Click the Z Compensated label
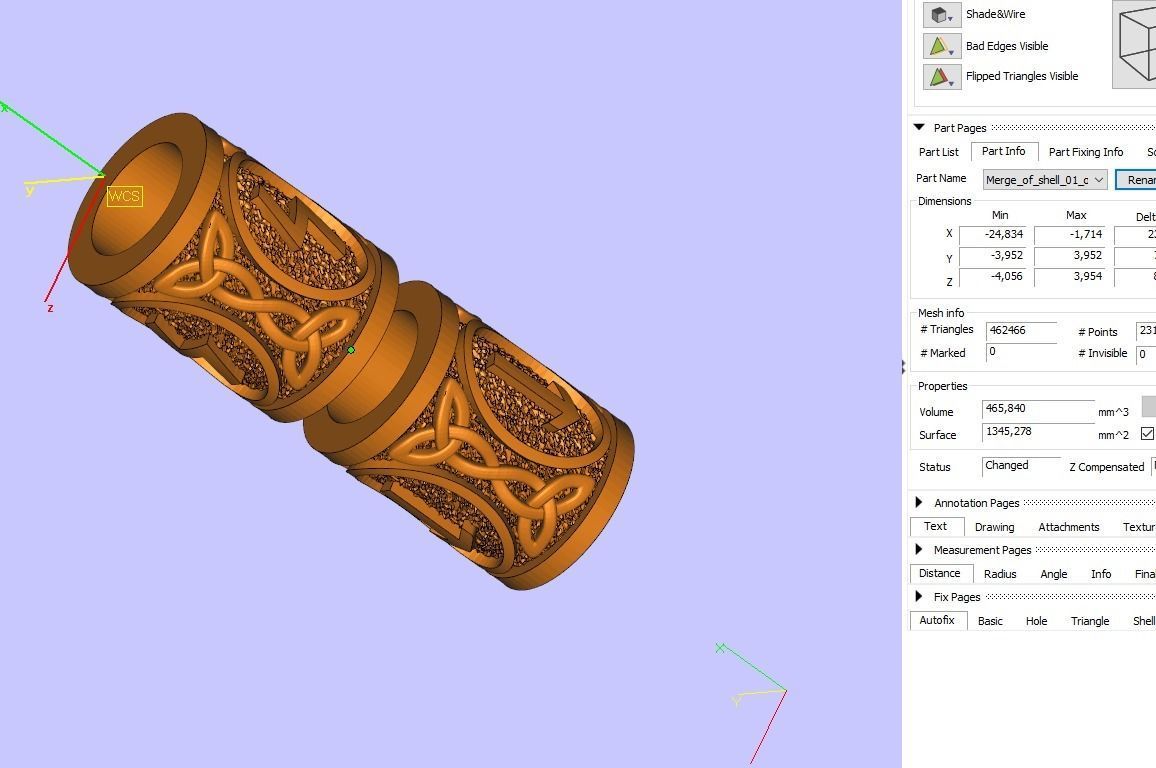Screen dimensions: 1156x768 click(x=1107, y=467)
